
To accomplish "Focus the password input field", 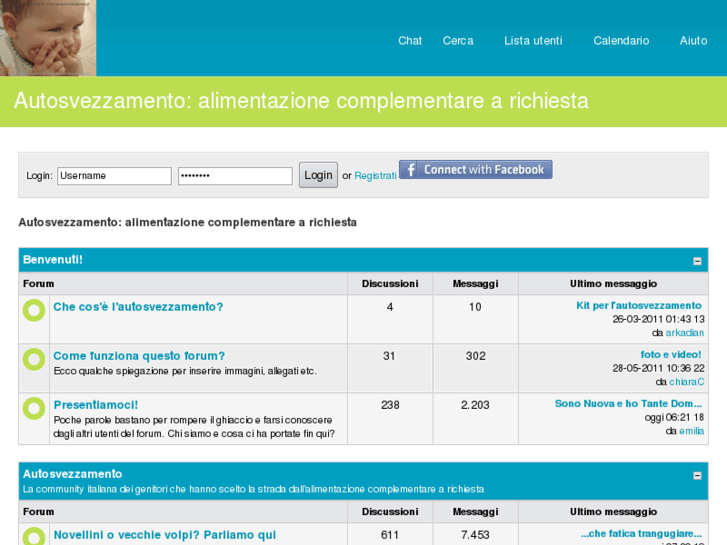I will click(x=235, y=176).
